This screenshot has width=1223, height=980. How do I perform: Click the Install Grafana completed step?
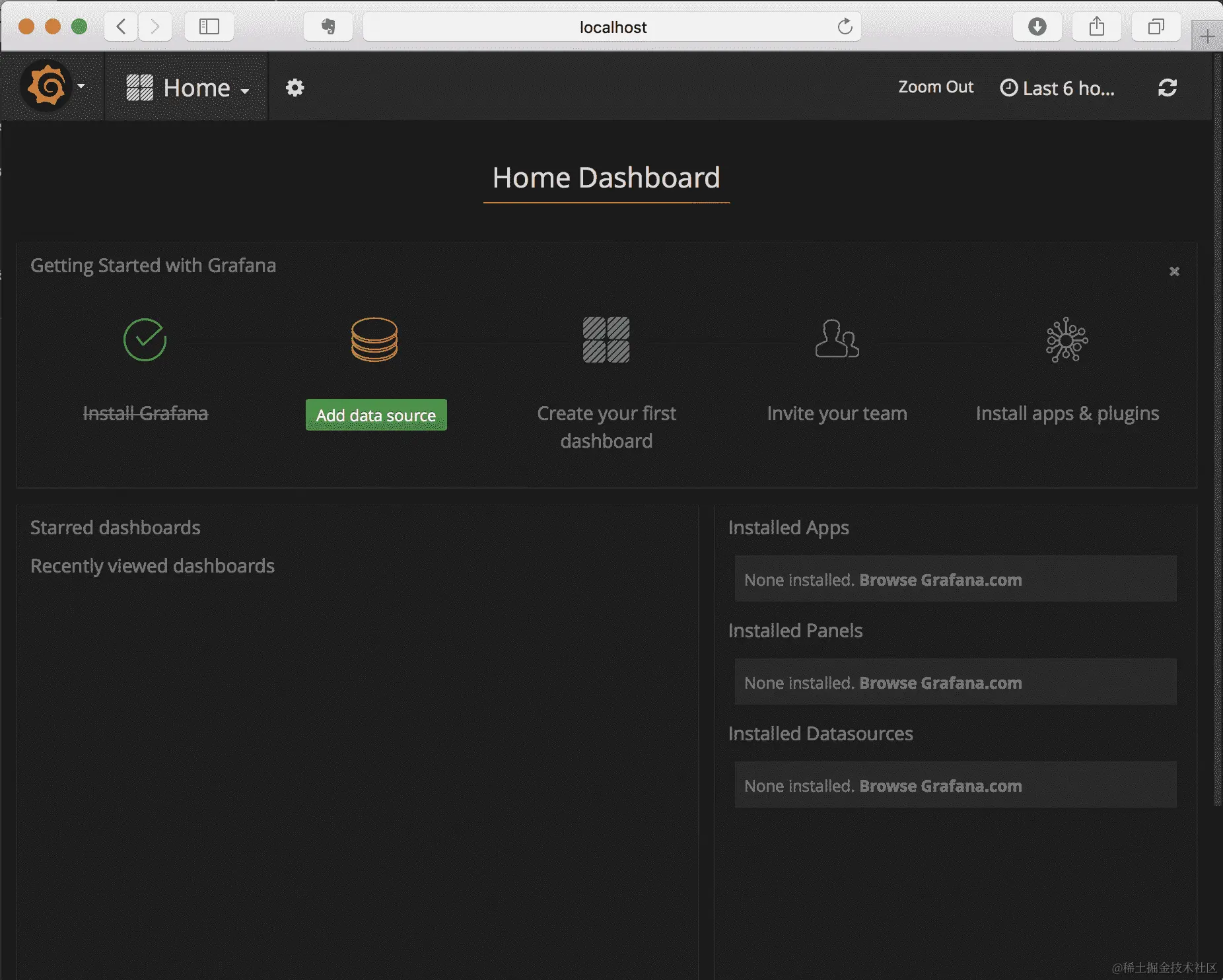[x=145, y=413]
